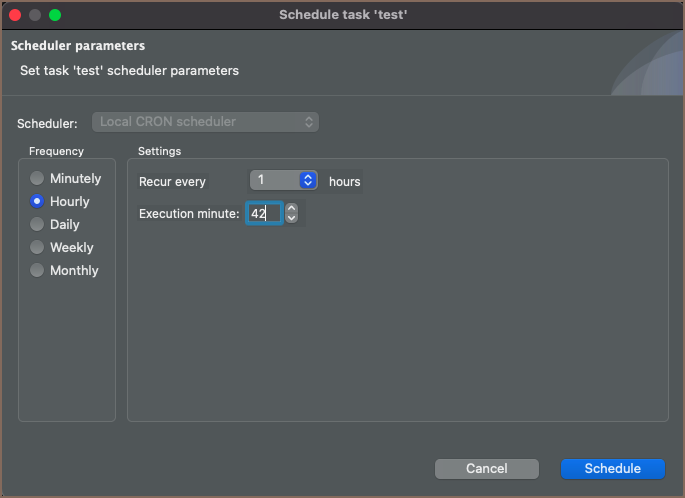The height and width of the screenshot is (498, 685).
Task: Pick the Weekly frequency radio button
Action: [38, 248]
